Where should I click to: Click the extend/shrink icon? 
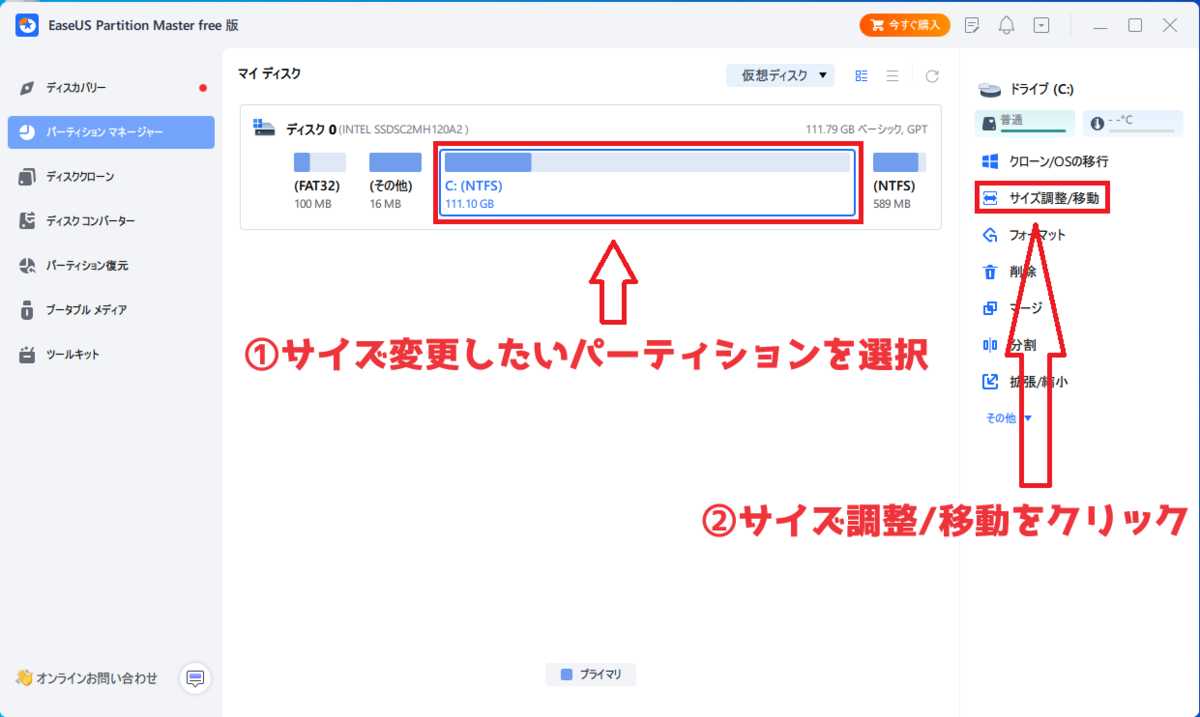990,381
